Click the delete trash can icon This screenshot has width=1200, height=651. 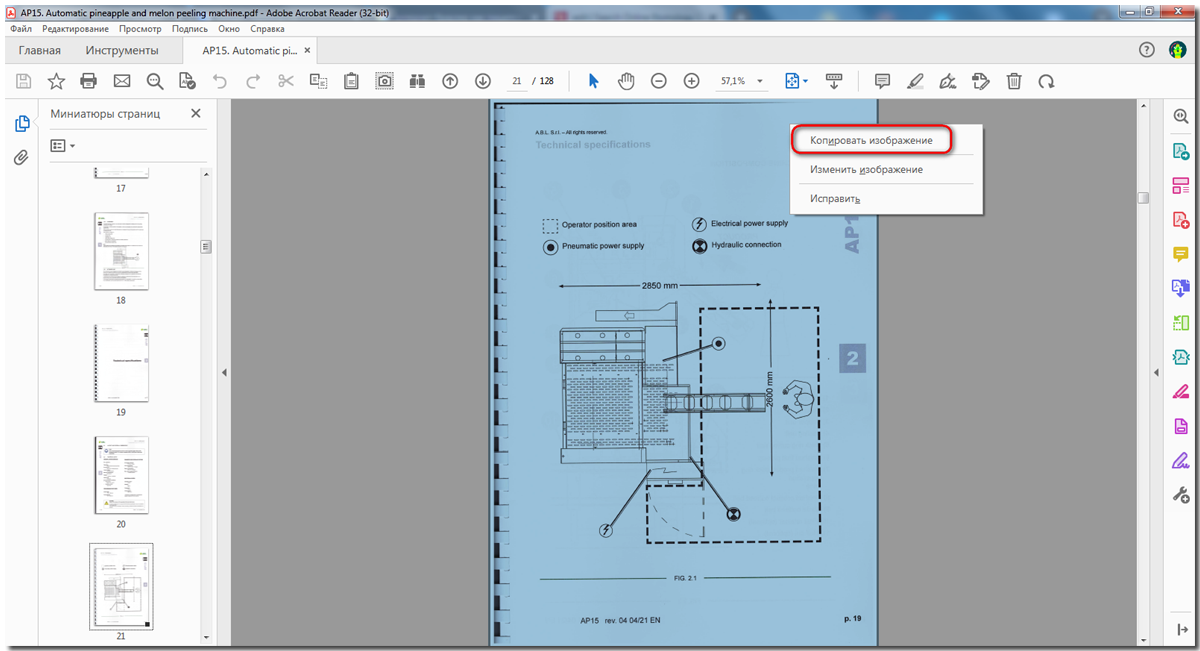(1014, 81)
